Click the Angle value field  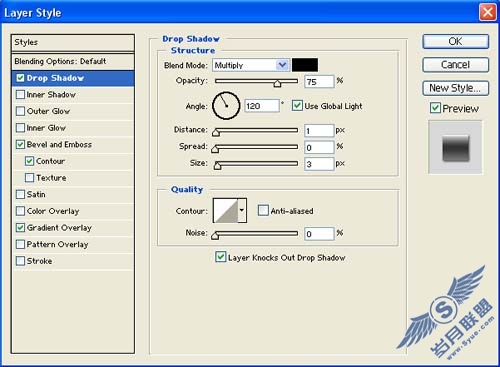(x=262, y=106)
